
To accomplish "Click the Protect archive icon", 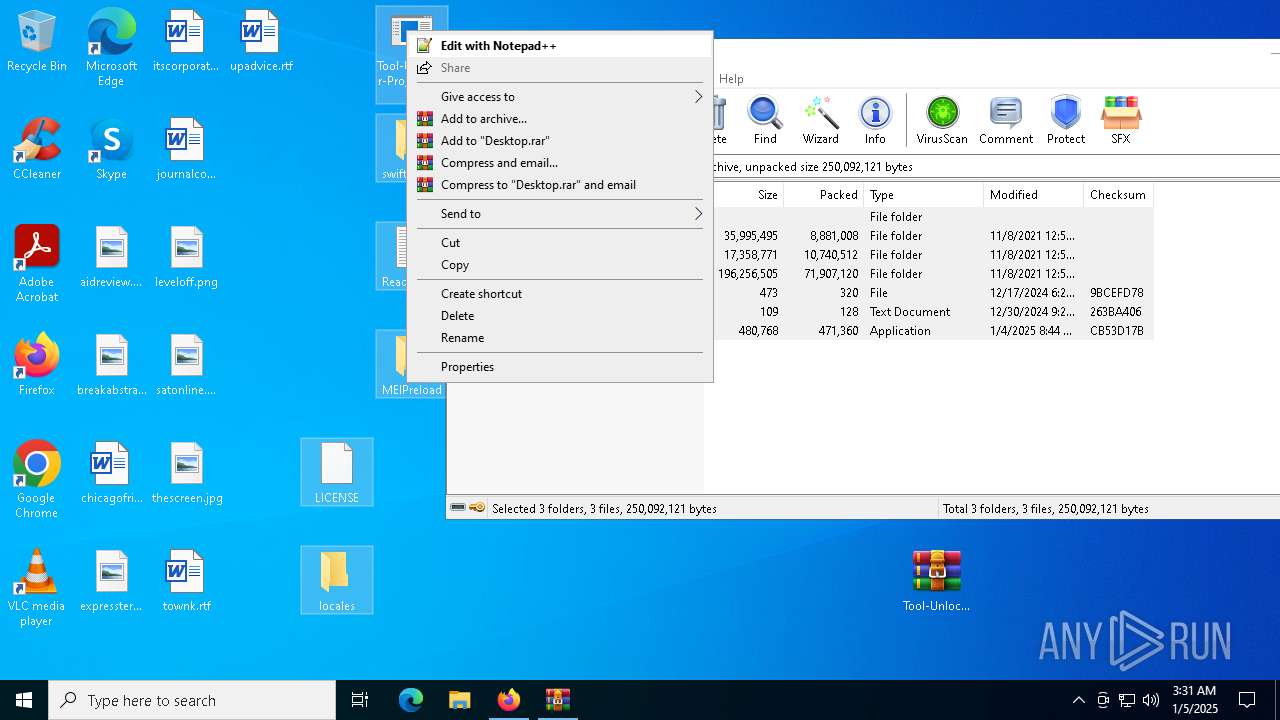I will 1066,120.
